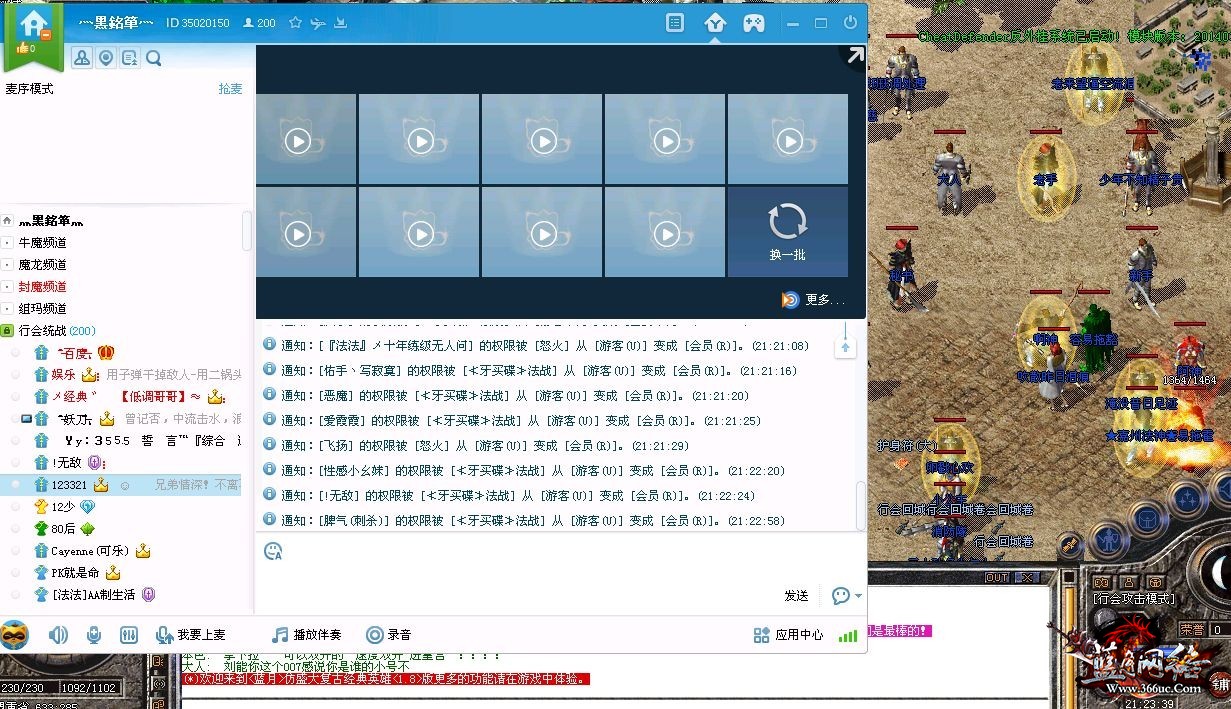
Task: Expand the chat bubble options dropdown
Action: (x=858, y=596)
